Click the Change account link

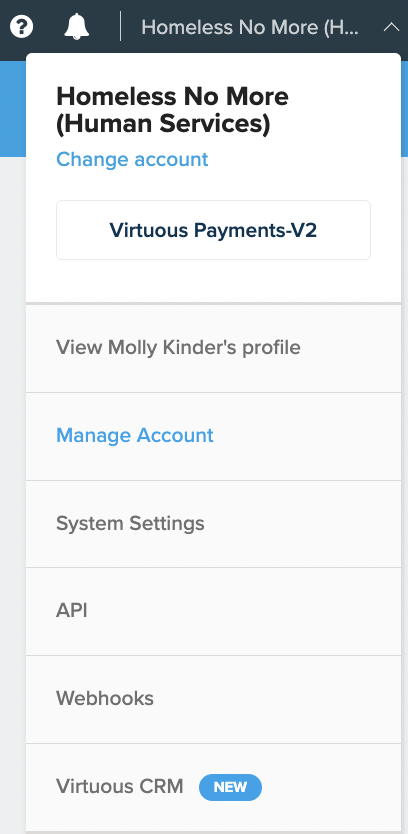pos(132,159)
